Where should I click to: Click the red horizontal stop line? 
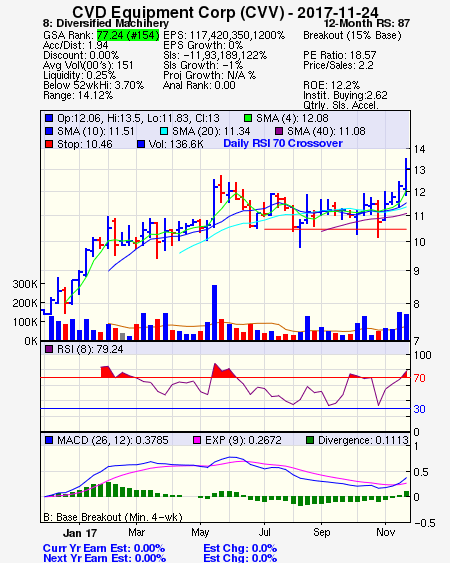tap(335, 229)
